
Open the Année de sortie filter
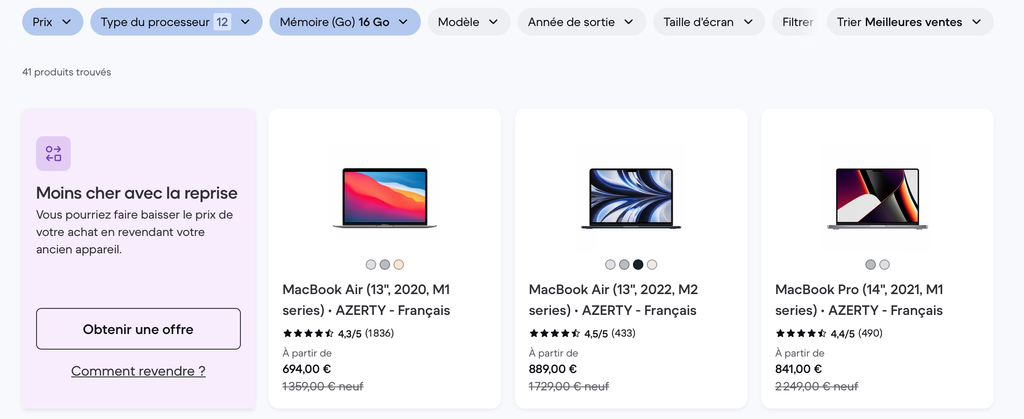point(580,22)
